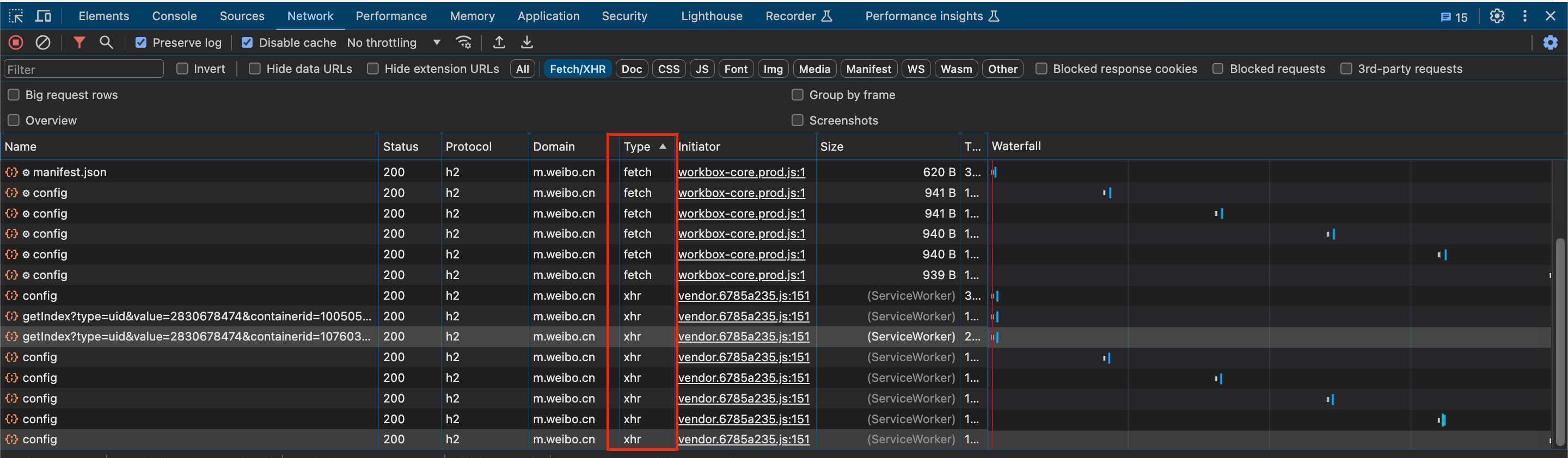Open the No throttling dropdown

tap(394, 42)
